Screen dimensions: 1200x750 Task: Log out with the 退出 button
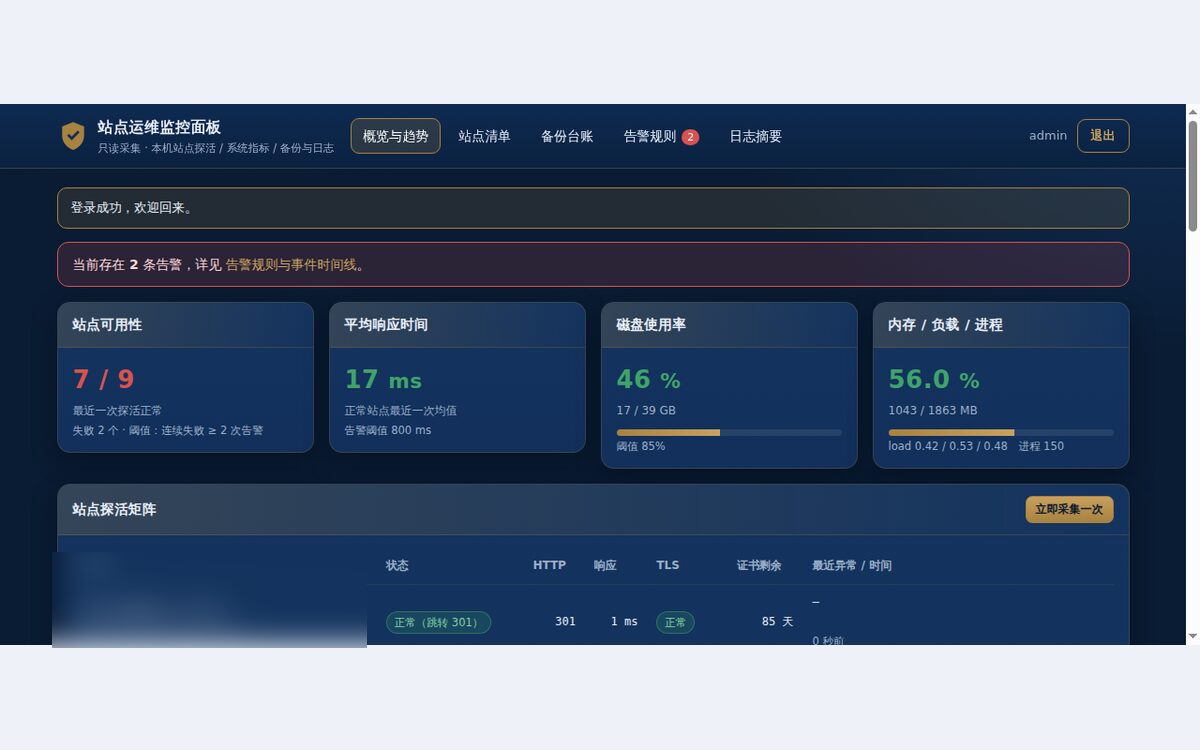[x=1103, y=136]
